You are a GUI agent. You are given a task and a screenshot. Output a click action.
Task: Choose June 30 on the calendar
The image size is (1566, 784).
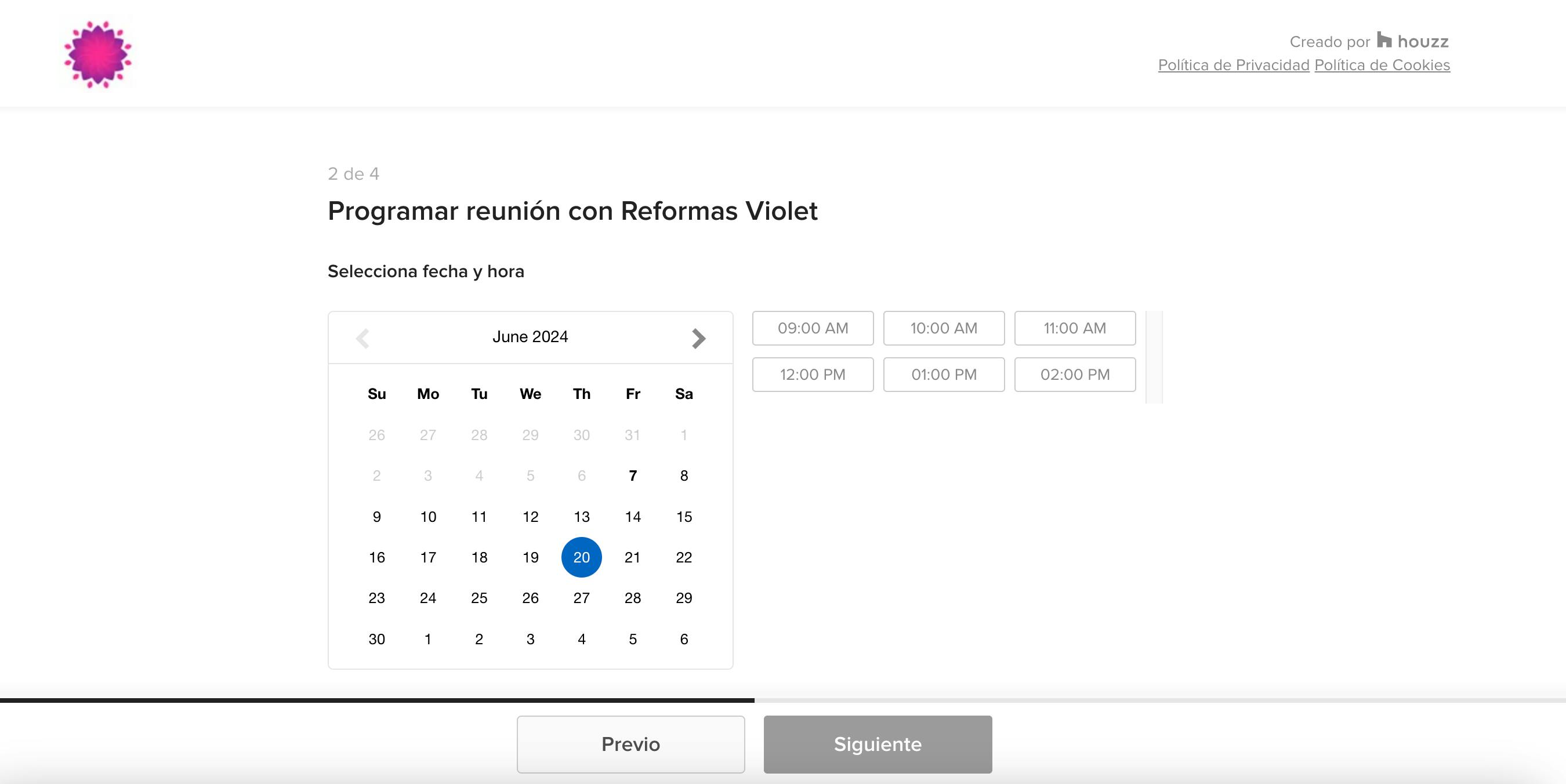coord(376,640)
